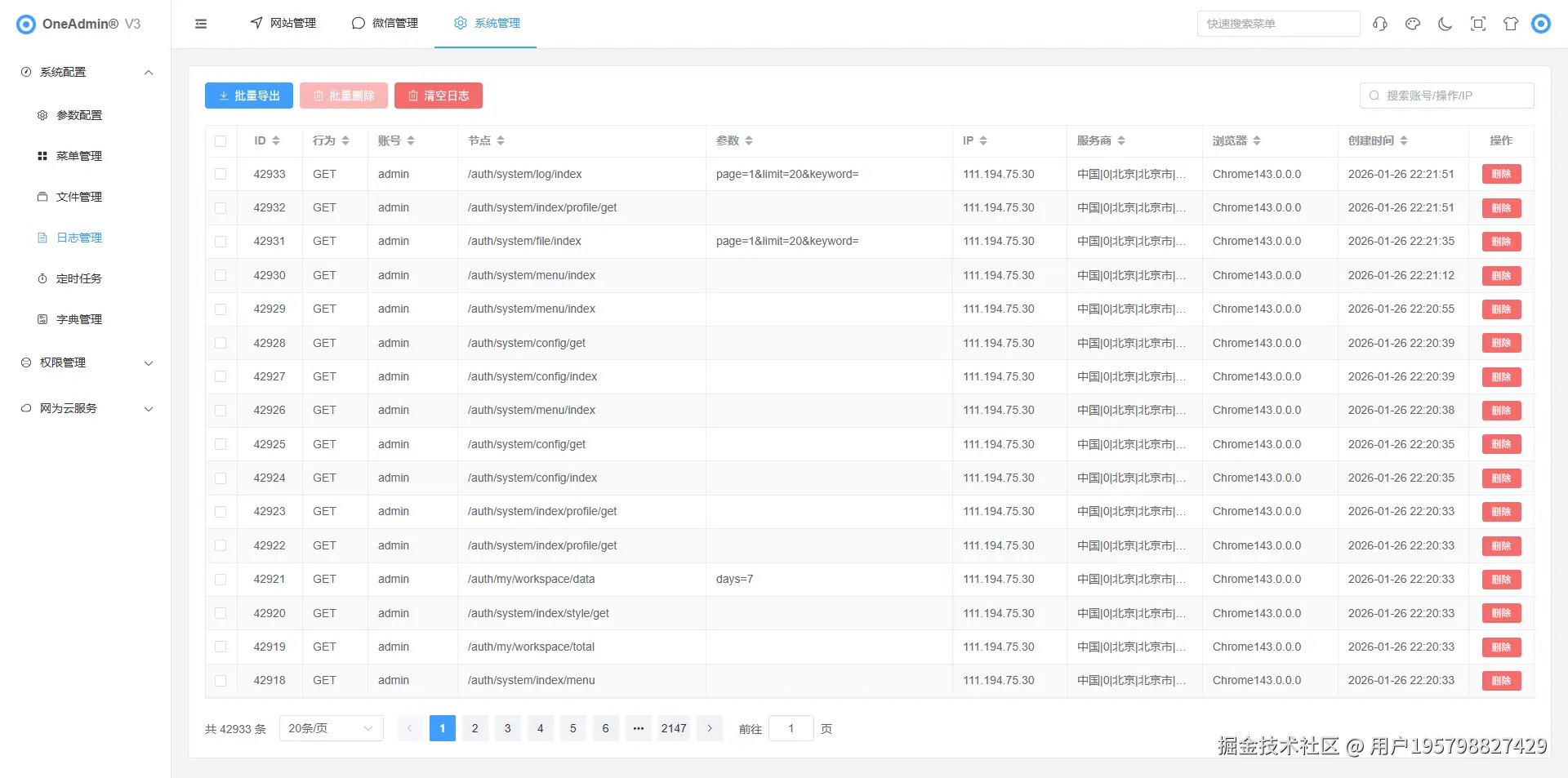Collapse the 系统配置 sidebar group
The height and width of the screenshot is (778, 1568).
click(x=86, y=72)
